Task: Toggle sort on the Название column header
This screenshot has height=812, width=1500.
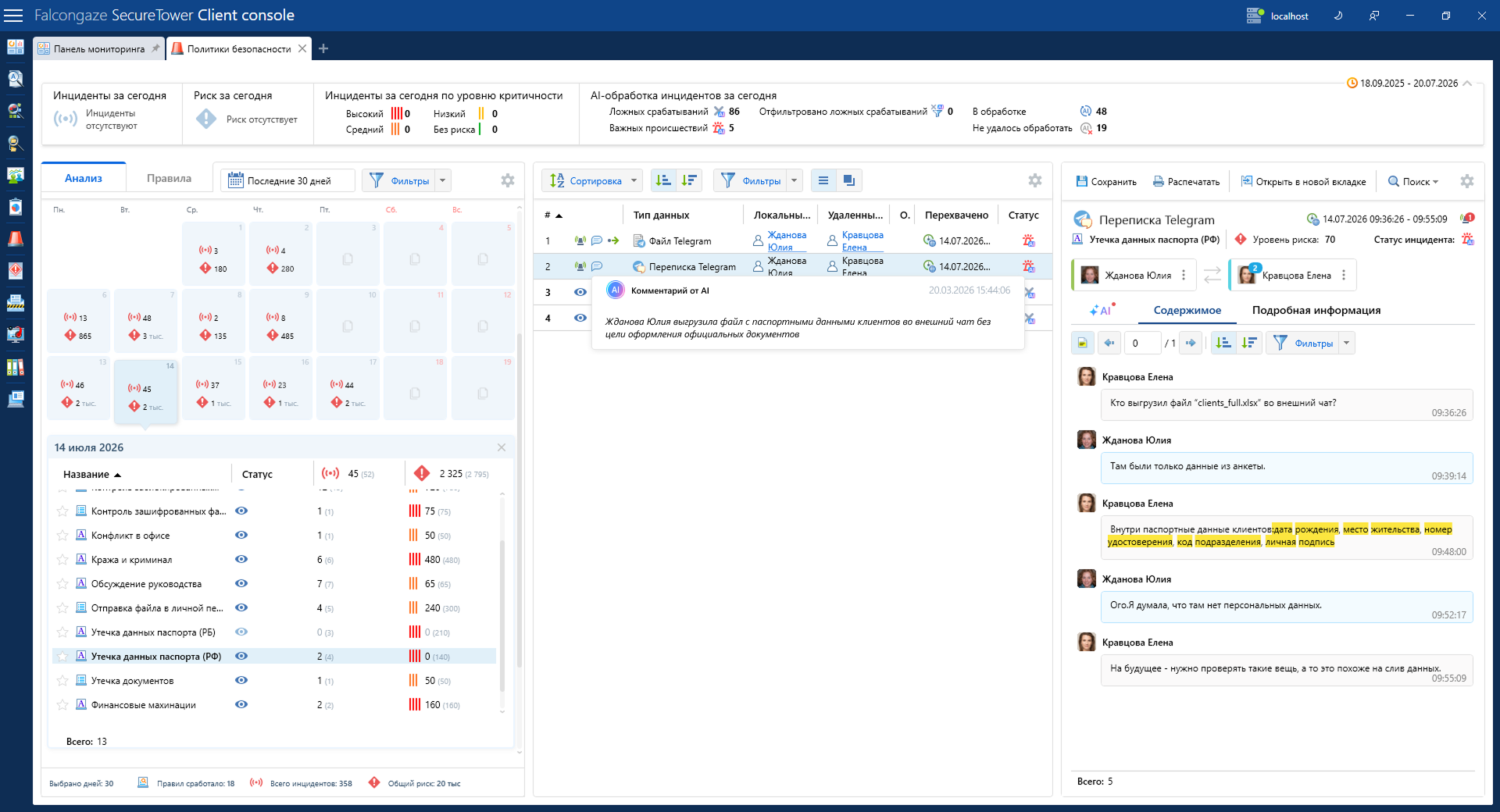Action: click(x=92, y=474)
